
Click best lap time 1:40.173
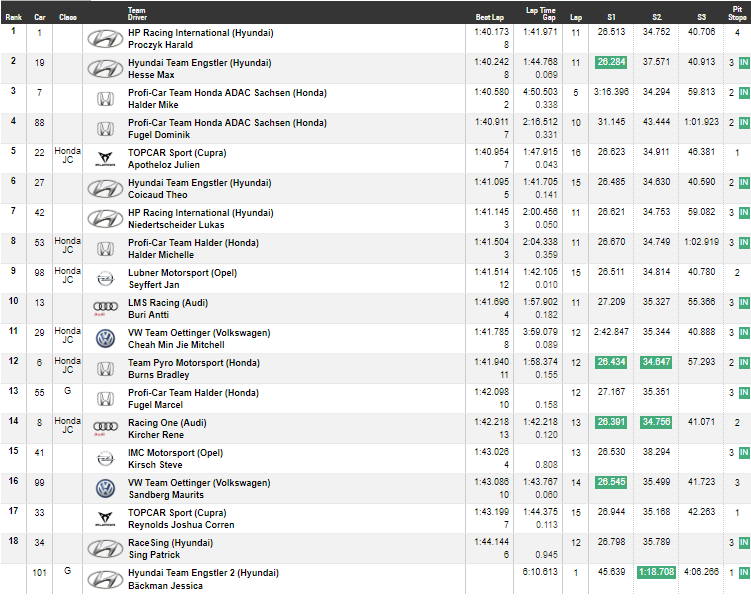491,32
